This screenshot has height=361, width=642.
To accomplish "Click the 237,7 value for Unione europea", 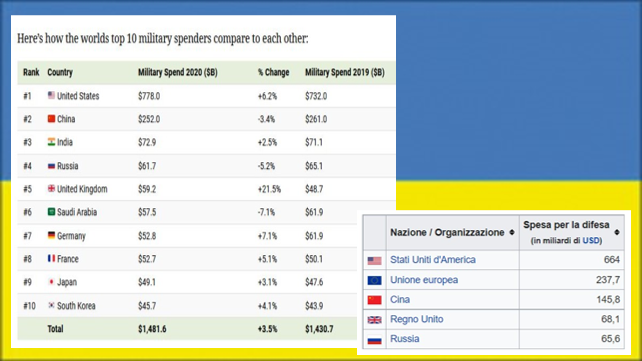I will (x=608, y=280).
